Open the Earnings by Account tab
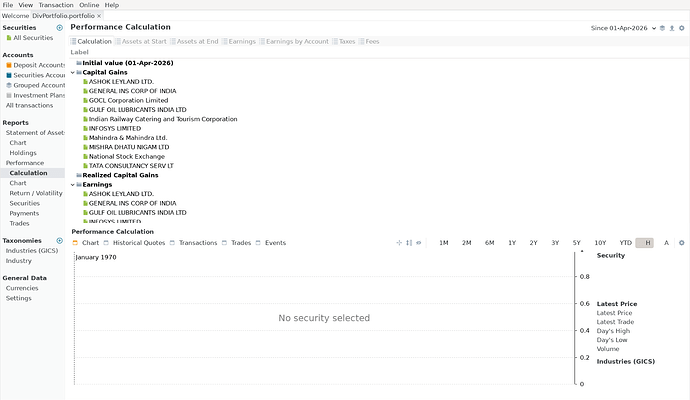 click(294, 41)
